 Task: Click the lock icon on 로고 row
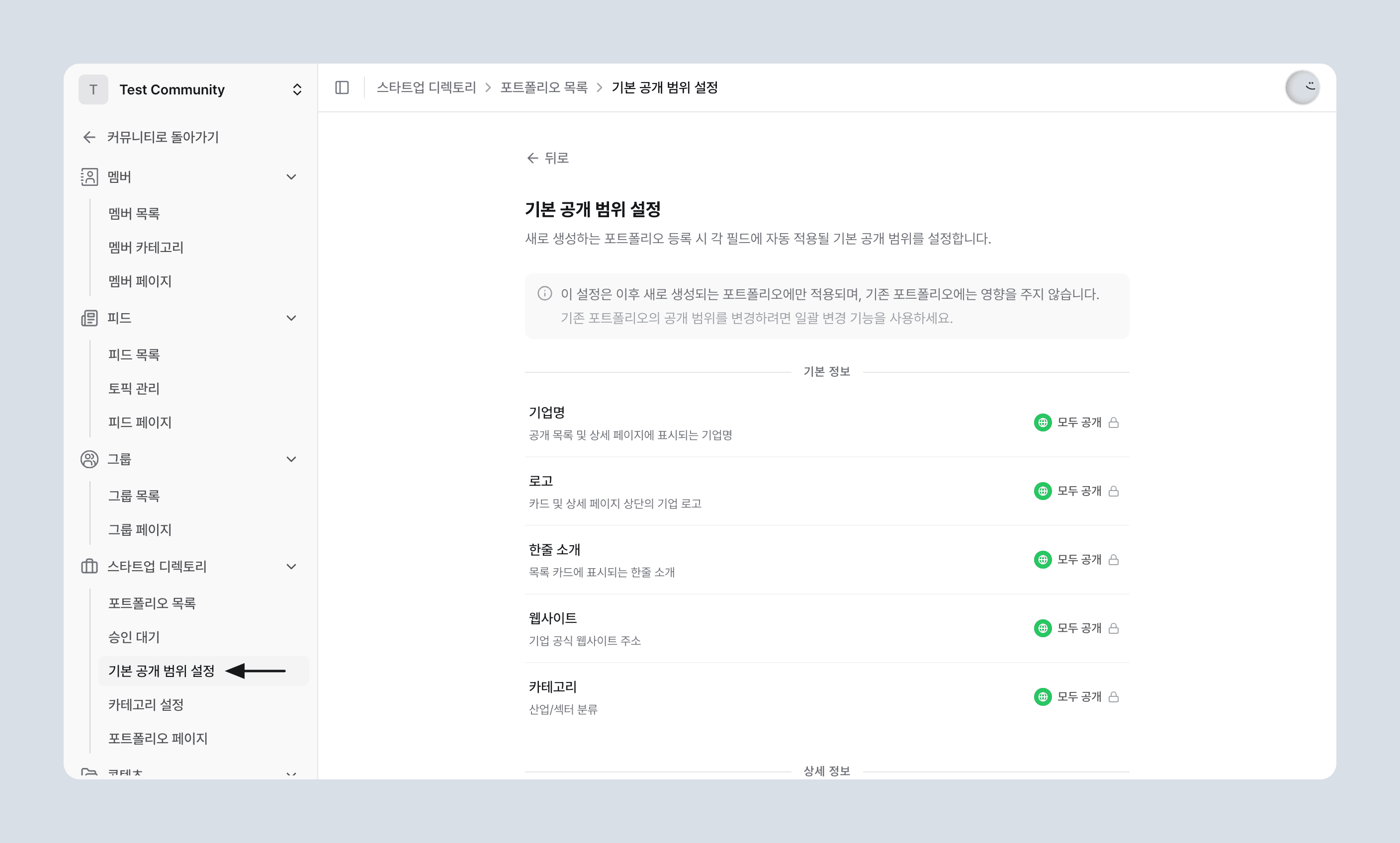(1114, 492)
